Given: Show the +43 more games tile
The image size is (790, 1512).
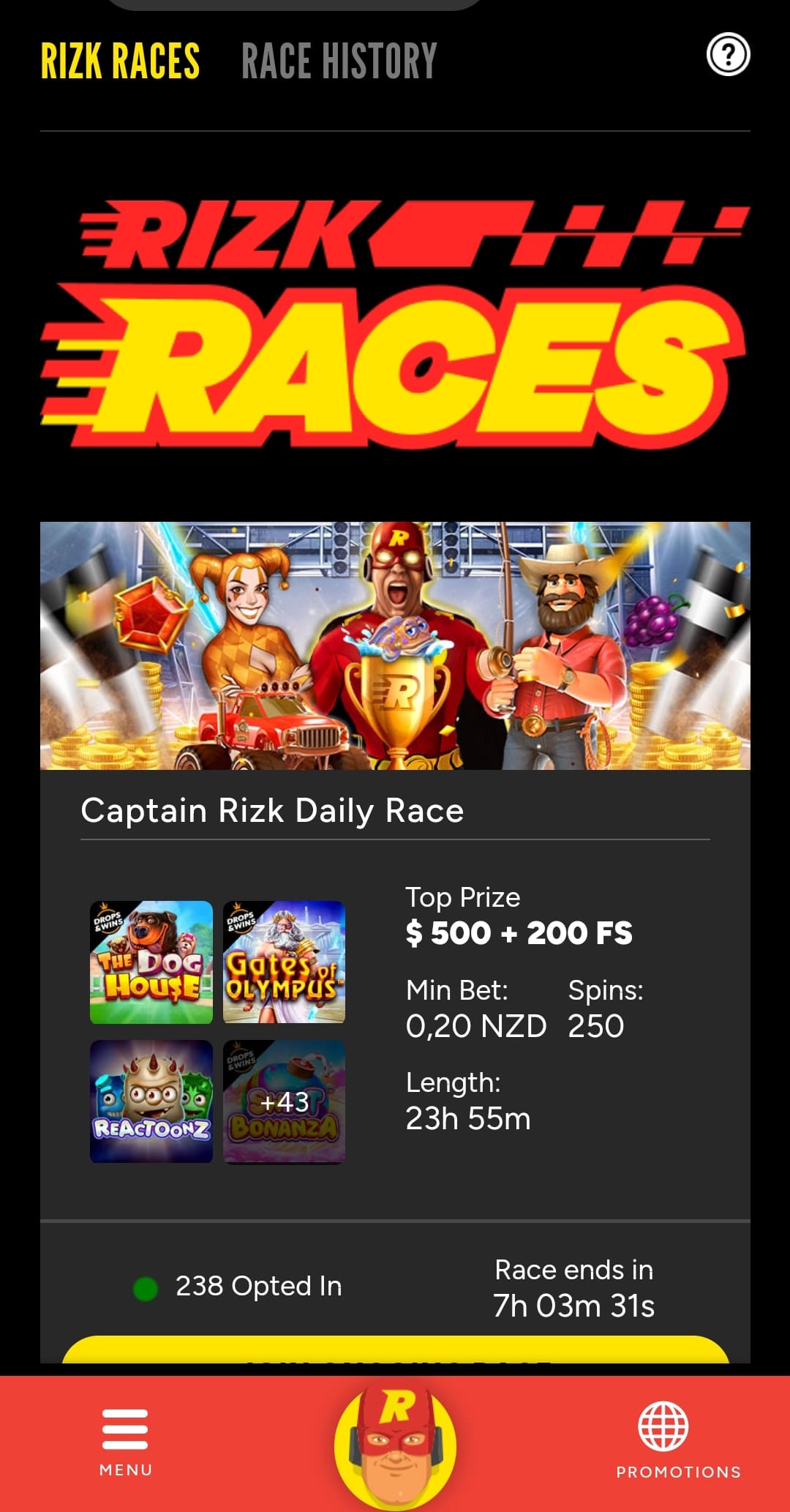Looking at the screenshot, I should (x=284, y=1101).
